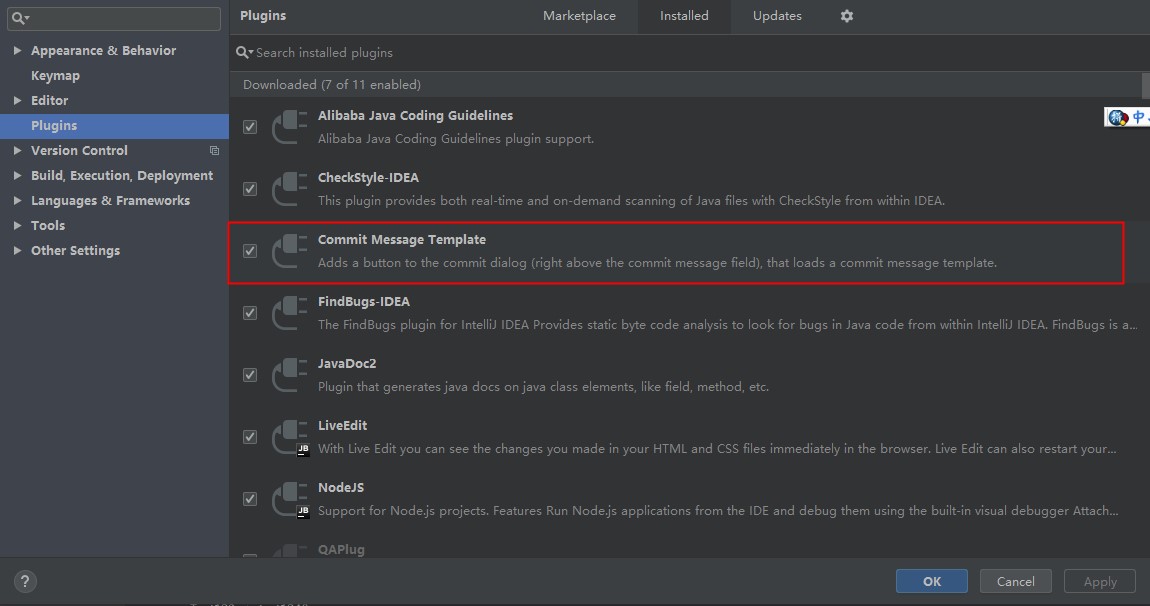1150x606 pixels.
Task: Toggle the JavaDoc2 plugin checkbox
Action: point(250,375)
